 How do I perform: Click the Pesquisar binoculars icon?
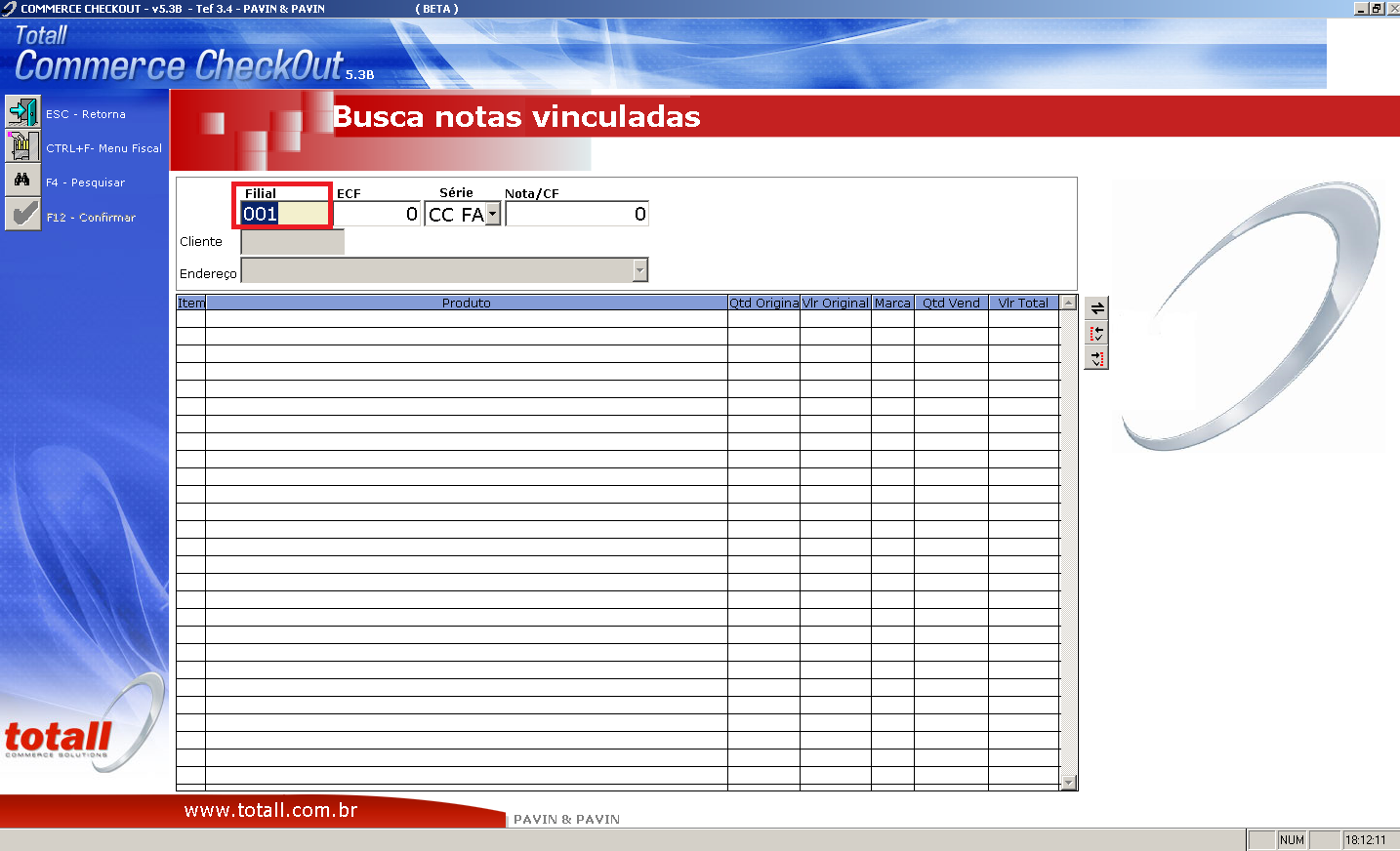[22, 181]
